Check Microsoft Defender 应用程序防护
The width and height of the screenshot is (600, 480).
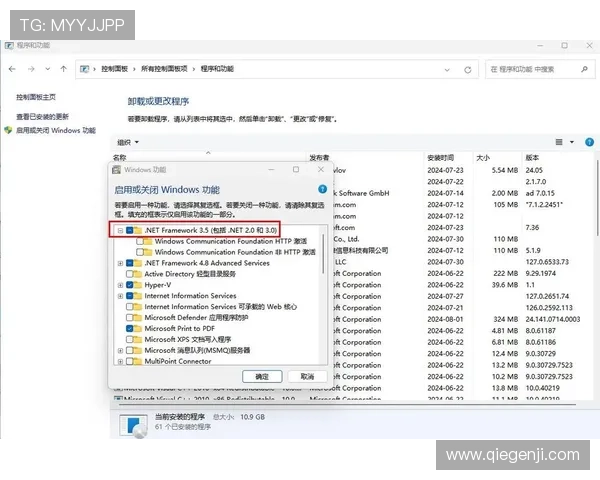(x=129, y=318)
